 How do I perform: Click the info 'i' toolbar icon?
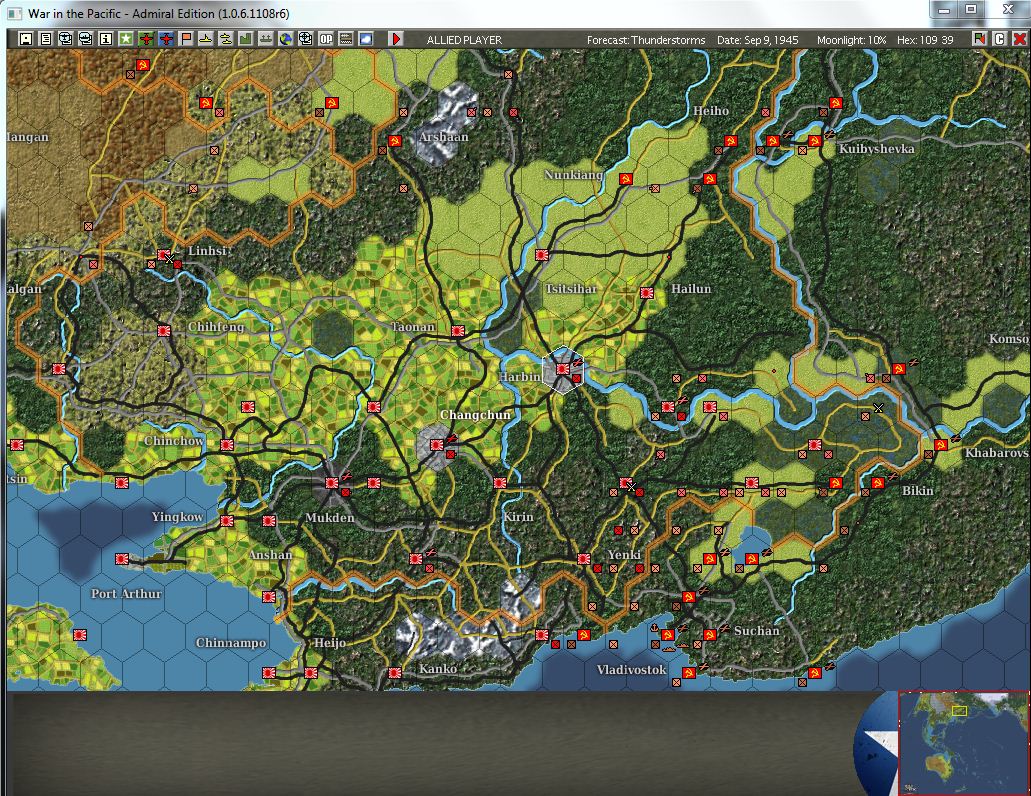pyautogui.click(x=105, y=39)
